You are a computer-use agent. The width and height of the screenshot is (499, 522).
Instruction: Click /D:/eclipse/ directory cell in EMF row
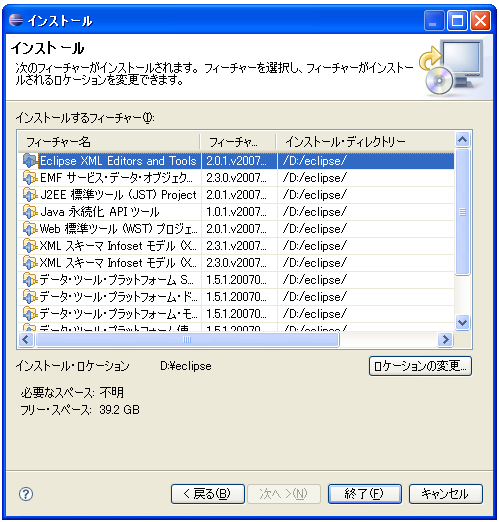pos(366,178)
